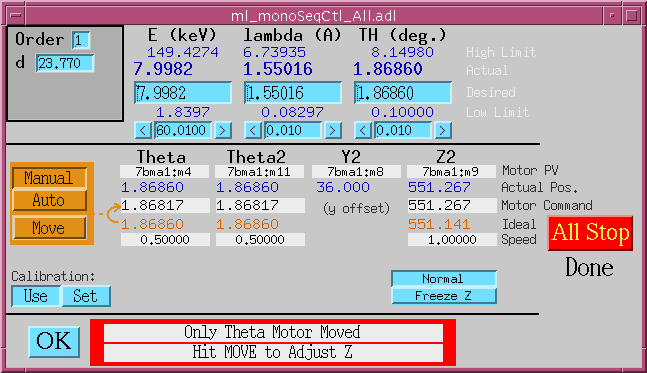
Task: Select Auto mode
Action: (50, 200)
